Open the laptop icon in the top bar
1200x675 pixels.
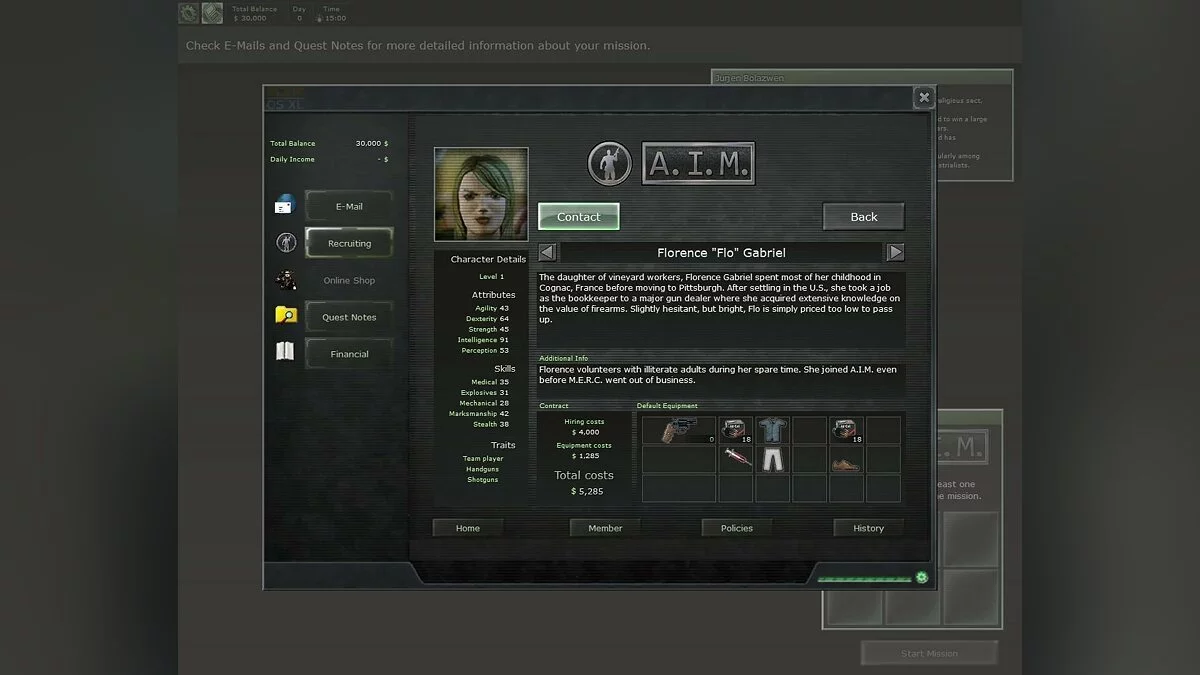pos(212,13)
